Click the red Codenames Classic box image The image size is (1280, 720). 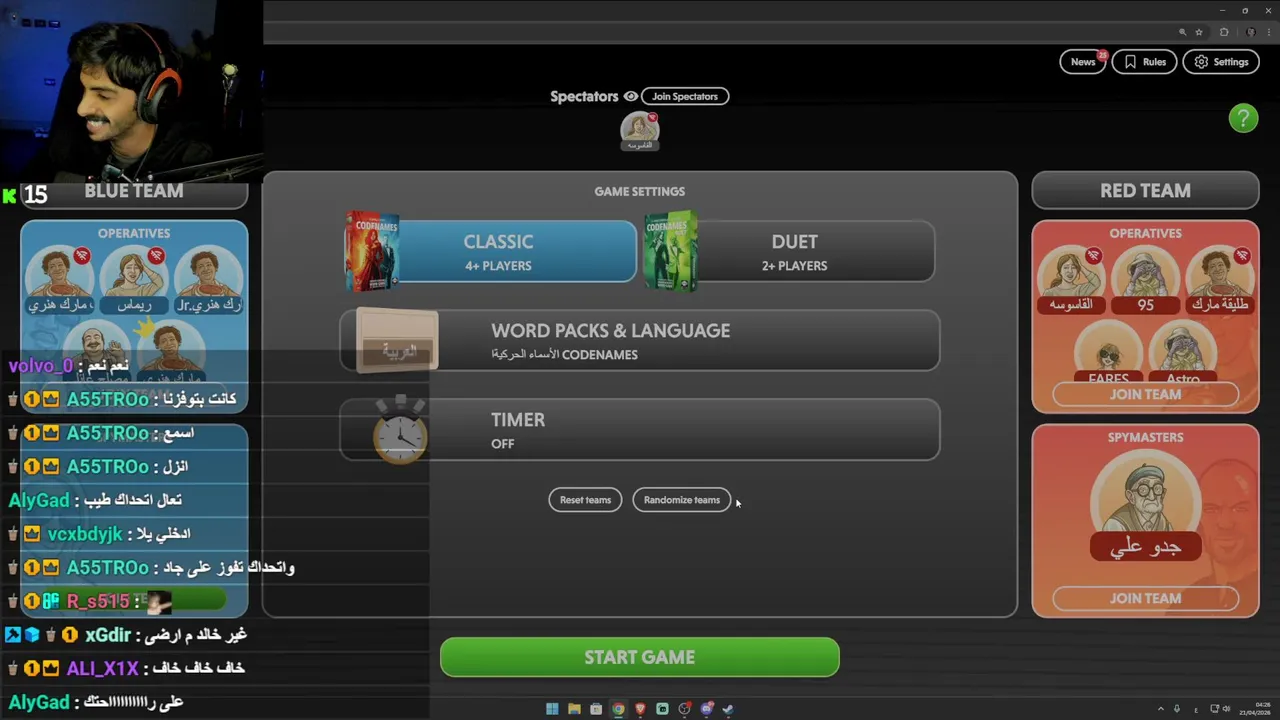(372, 250)
